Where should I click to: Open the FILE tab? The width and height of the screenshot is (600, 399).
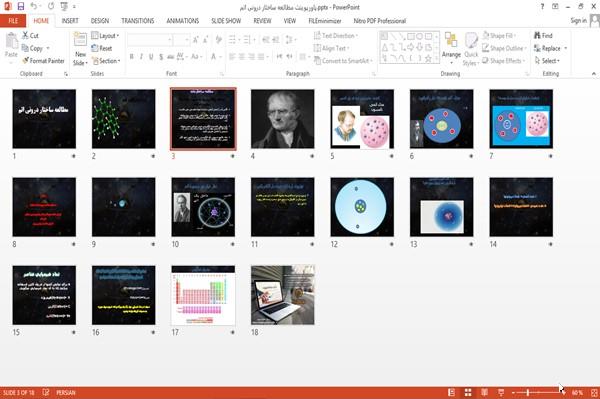(x=13, y=21)
